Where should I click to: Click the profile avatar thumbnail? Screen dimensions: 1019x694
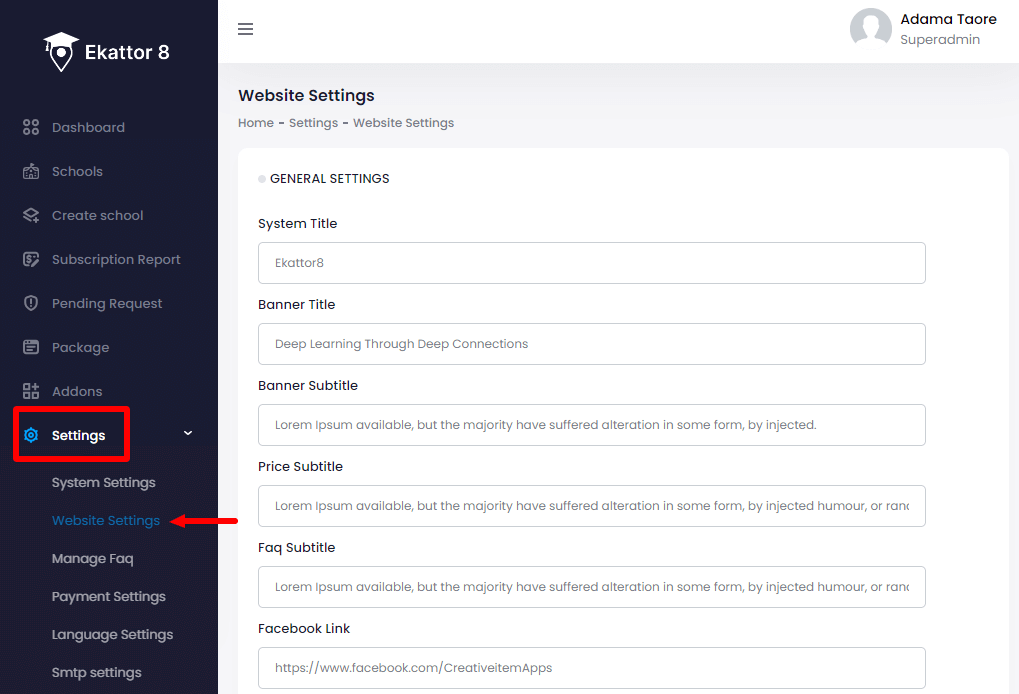[x=870, y=28]
